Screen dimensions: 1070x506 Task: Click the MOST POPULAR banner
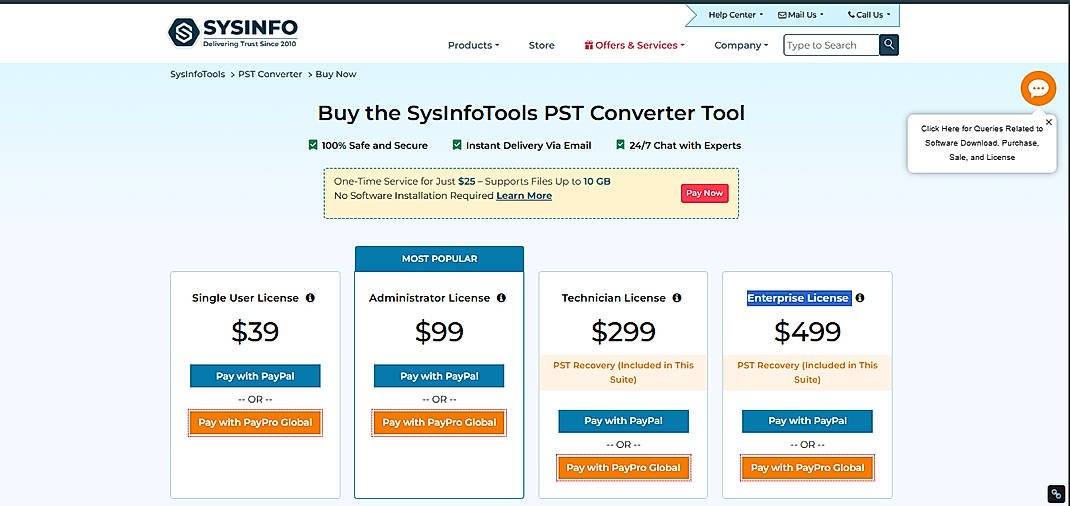coord(439,259)
